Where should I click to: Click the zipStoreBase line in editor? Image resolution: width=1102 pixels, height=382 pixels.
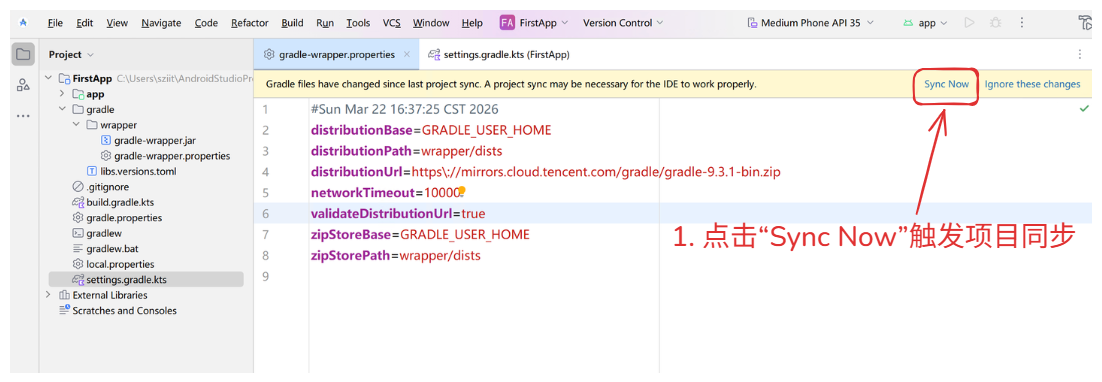click(x=420, y=235)
